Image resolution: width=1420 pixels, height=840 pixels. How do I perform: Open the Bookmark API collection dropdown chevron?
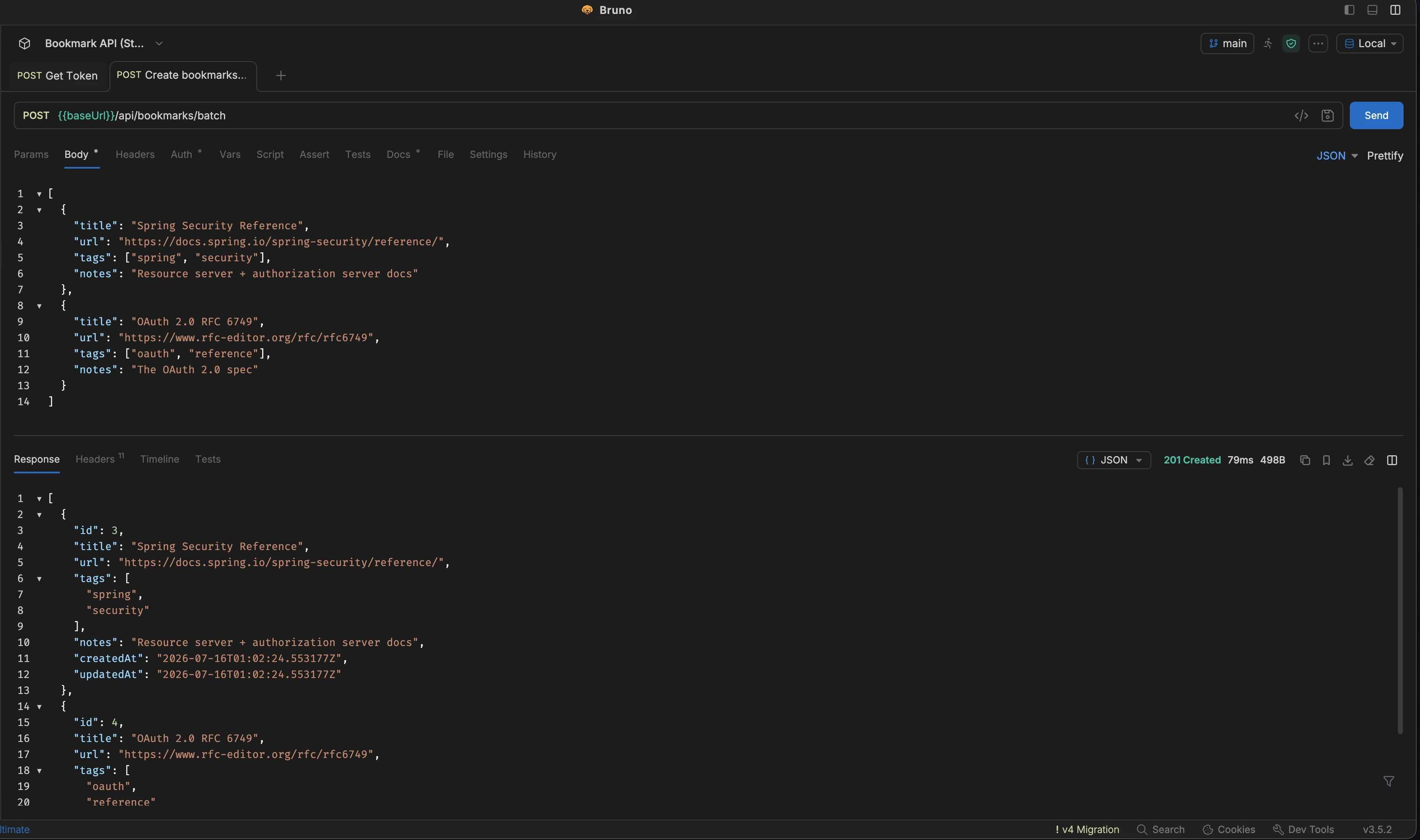(x=159, y=43)
